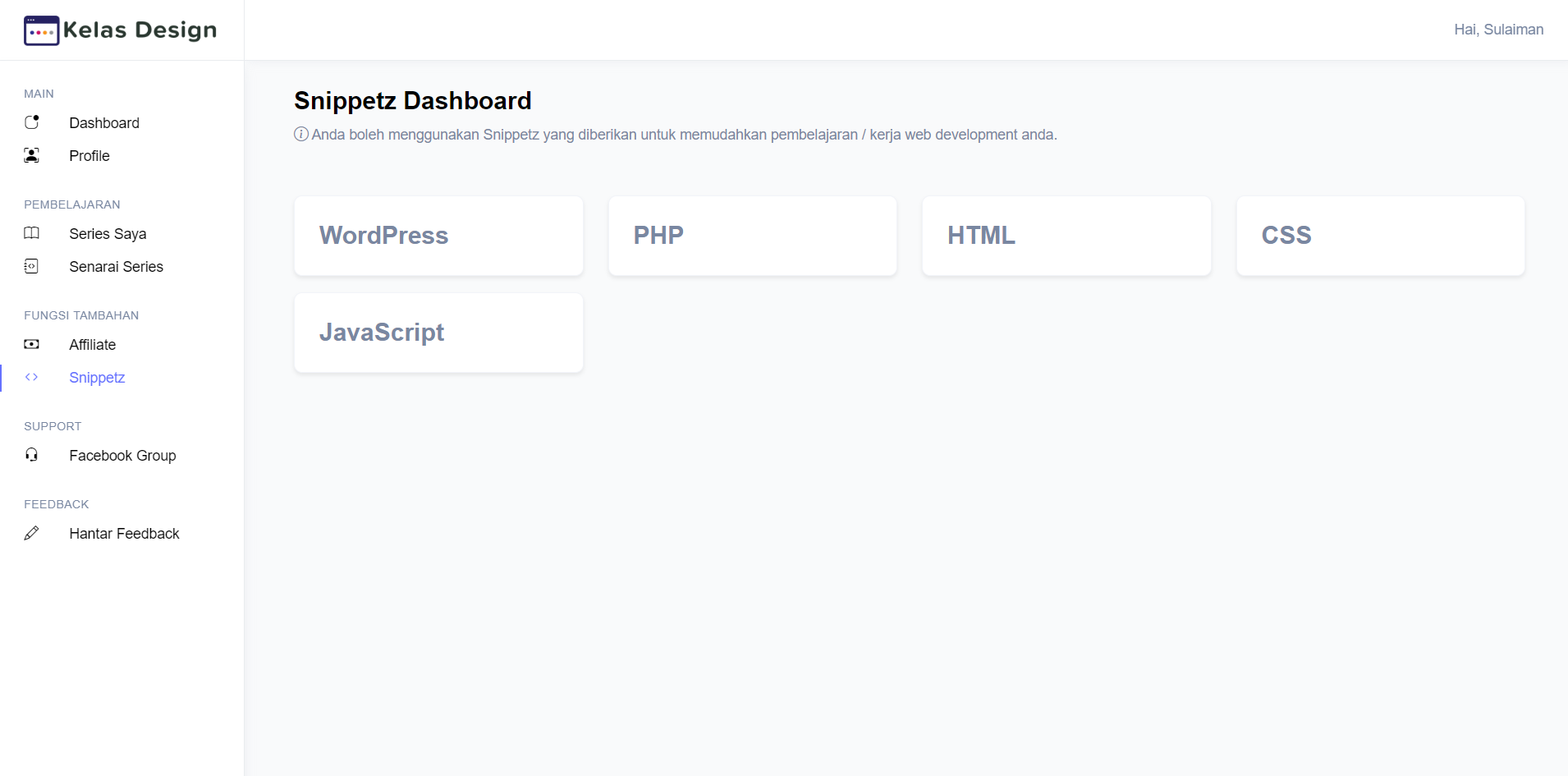Image resolution: width=1568 pixels, height=776 pixels.
Task: Click the Snippetz code brackets icon
Action: point(32,377)
